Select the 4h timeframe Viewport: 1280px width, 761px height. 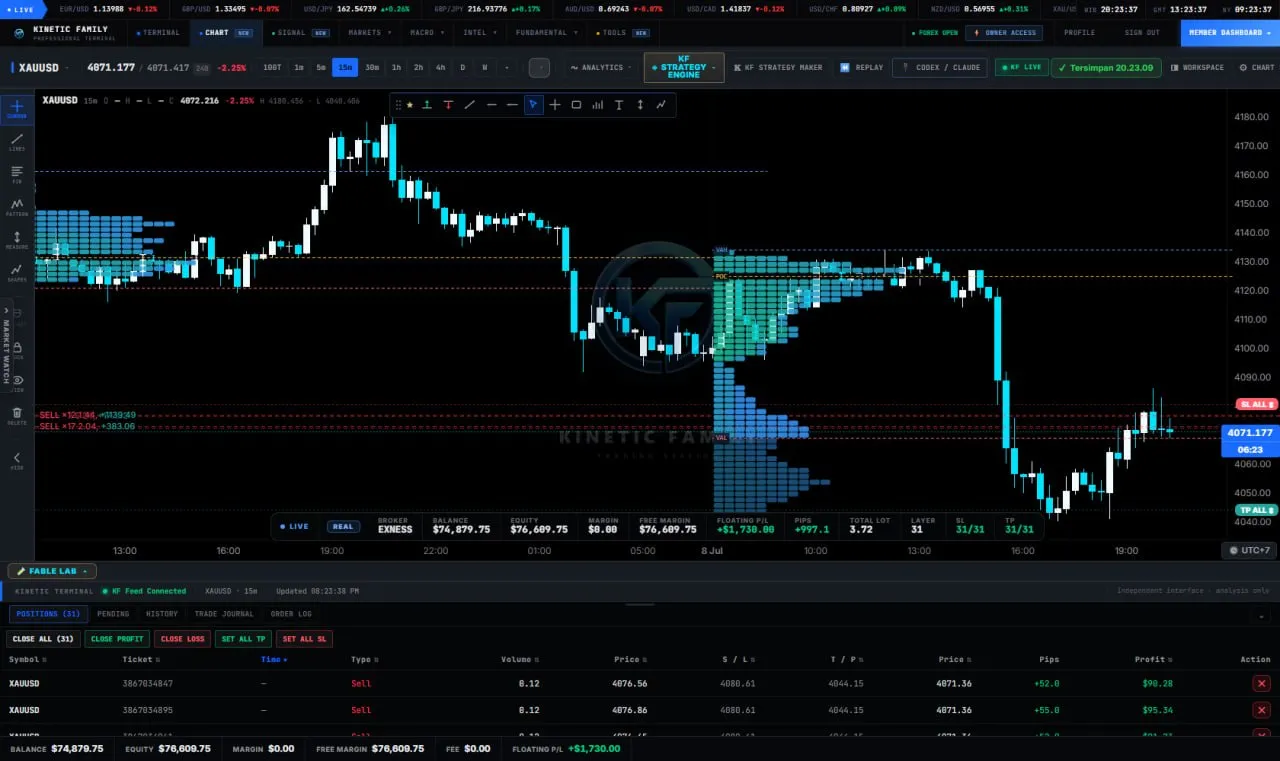440,68
